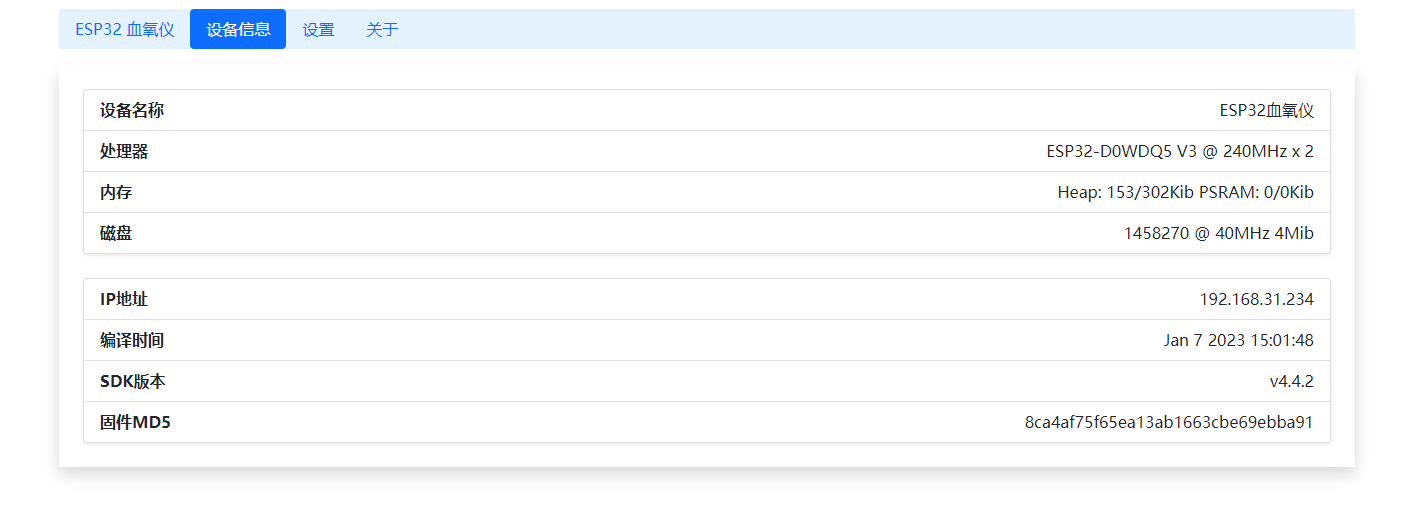The image size is (1409, 513).
Task: Select the v4.4.2 SDK version text
Action: 1291,382
